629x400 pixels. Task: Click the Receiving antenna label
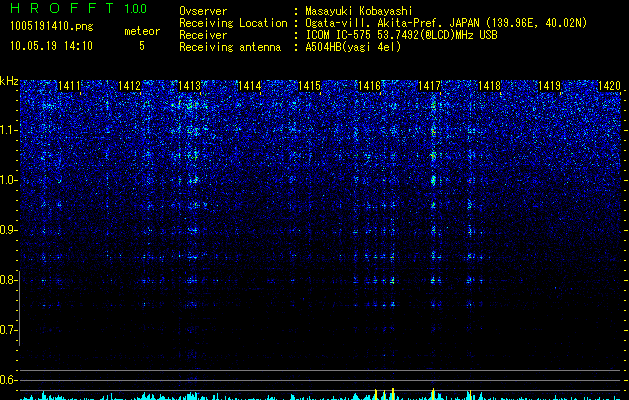point(230,47)
